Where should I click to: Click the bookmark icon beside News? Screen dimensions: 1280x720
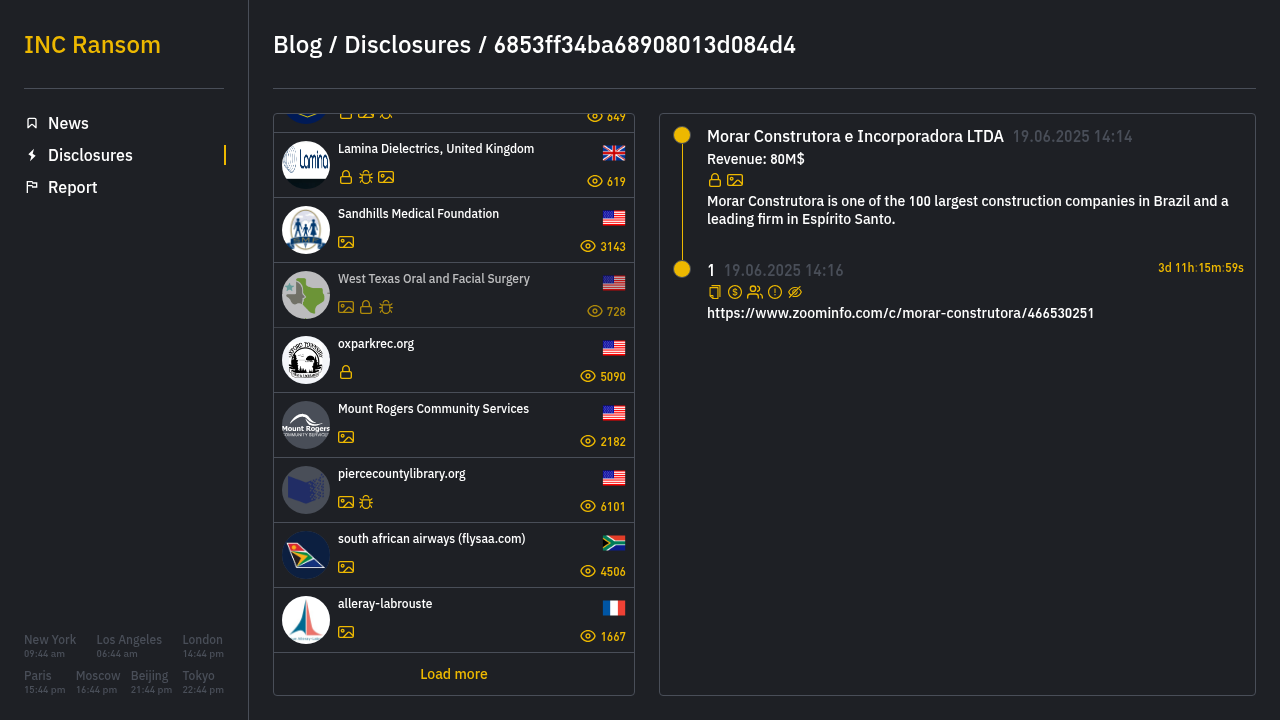[32, 123]
